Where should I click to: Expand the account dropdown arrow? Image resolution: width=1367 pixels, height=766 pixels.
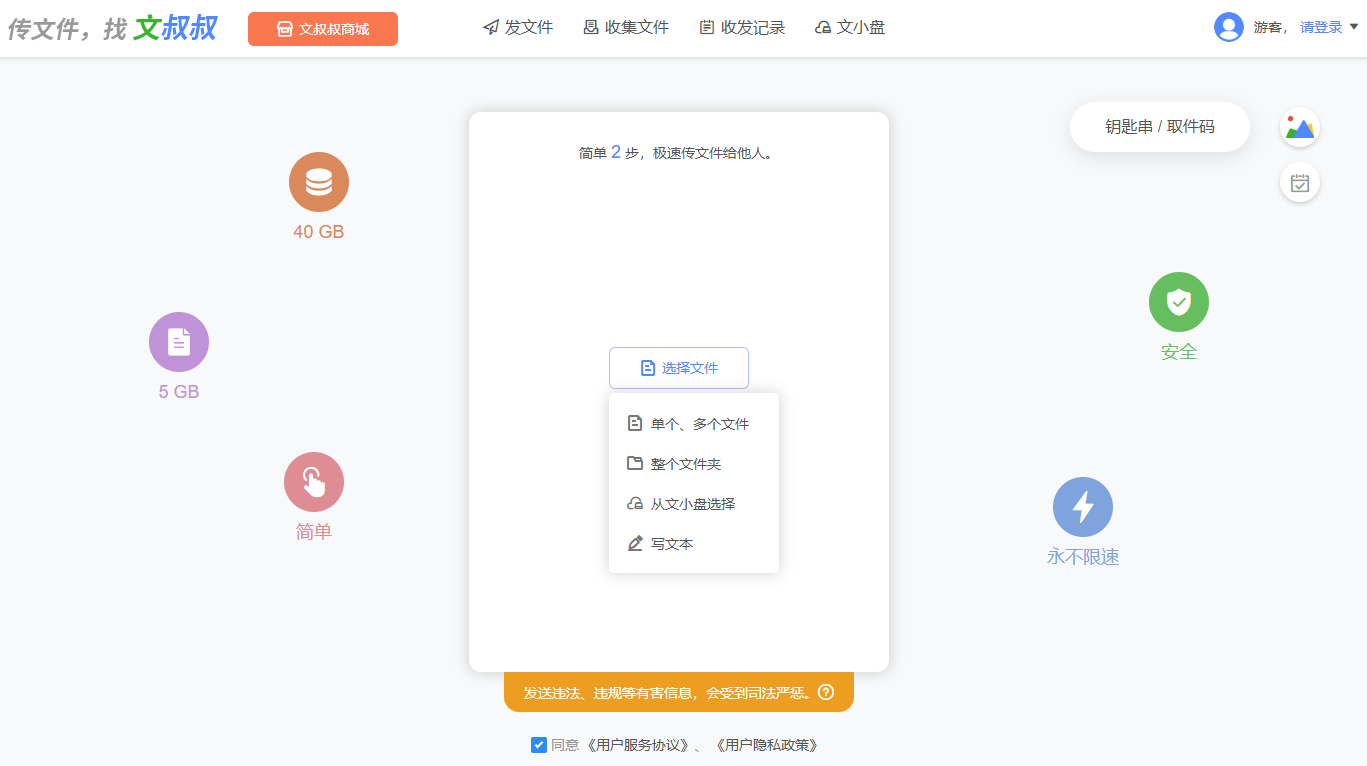[x=1354, y=27]
